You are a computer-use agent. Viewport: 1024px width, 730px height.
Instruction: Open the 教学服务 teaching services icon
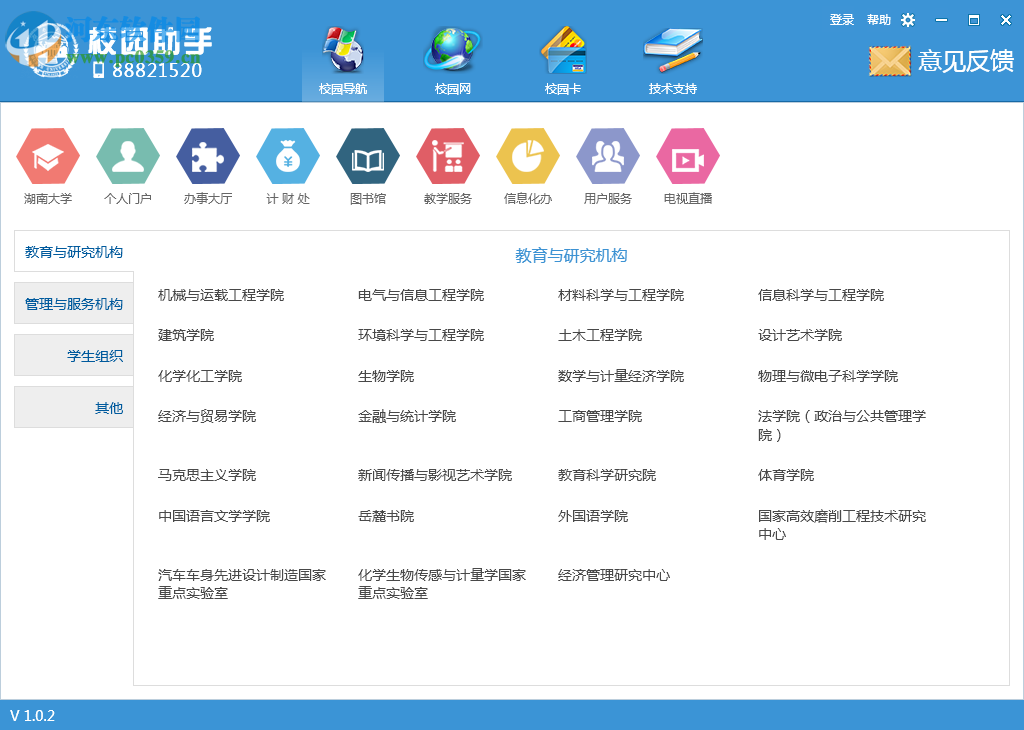pos(447,158)
